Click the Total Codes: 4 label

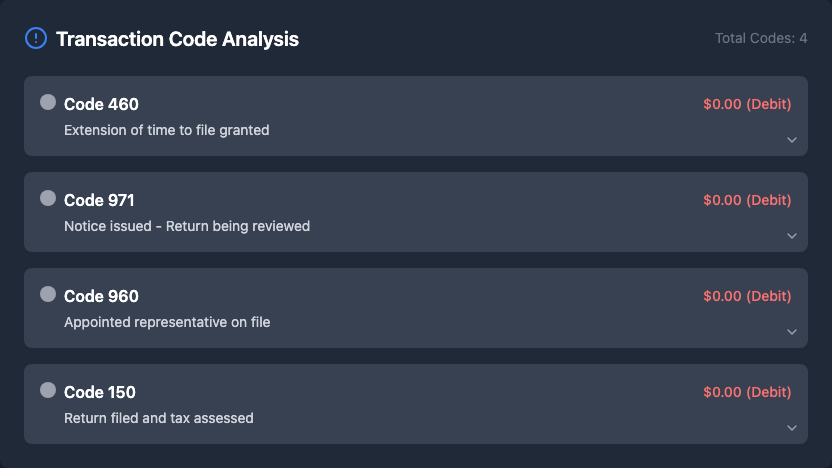point(761,38)
